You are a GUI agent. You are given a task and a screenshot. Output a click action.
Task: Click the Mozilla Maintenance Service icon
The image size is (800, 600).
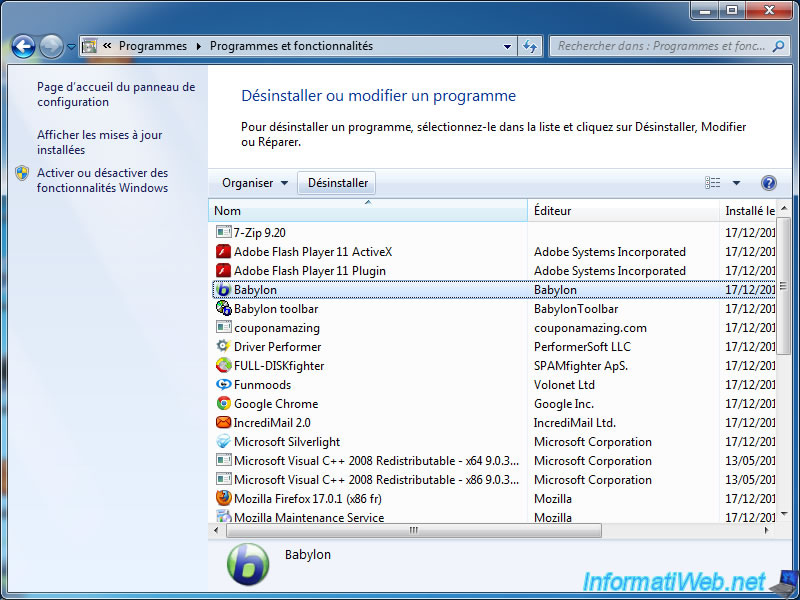[x=223, y=517]
